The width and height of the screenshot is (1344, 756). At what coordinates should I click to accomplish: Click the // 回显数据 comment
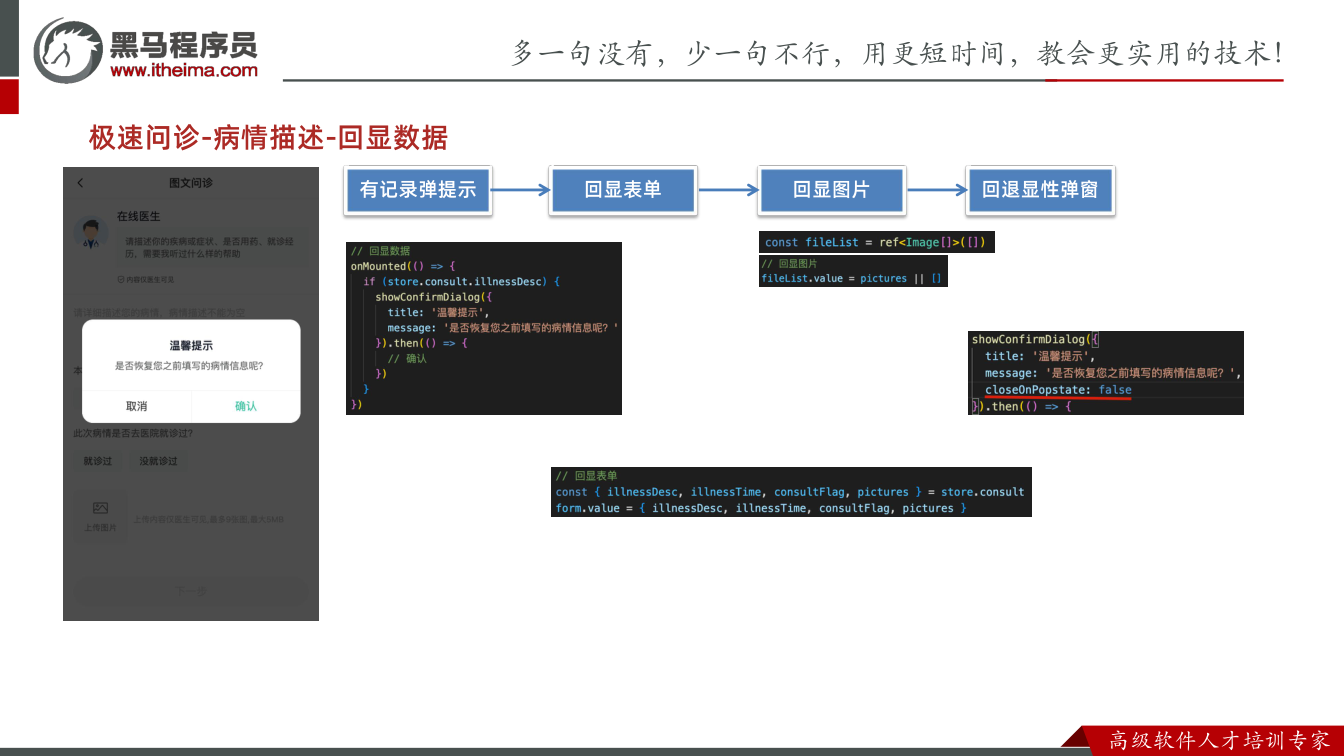[x=380, y=251]
